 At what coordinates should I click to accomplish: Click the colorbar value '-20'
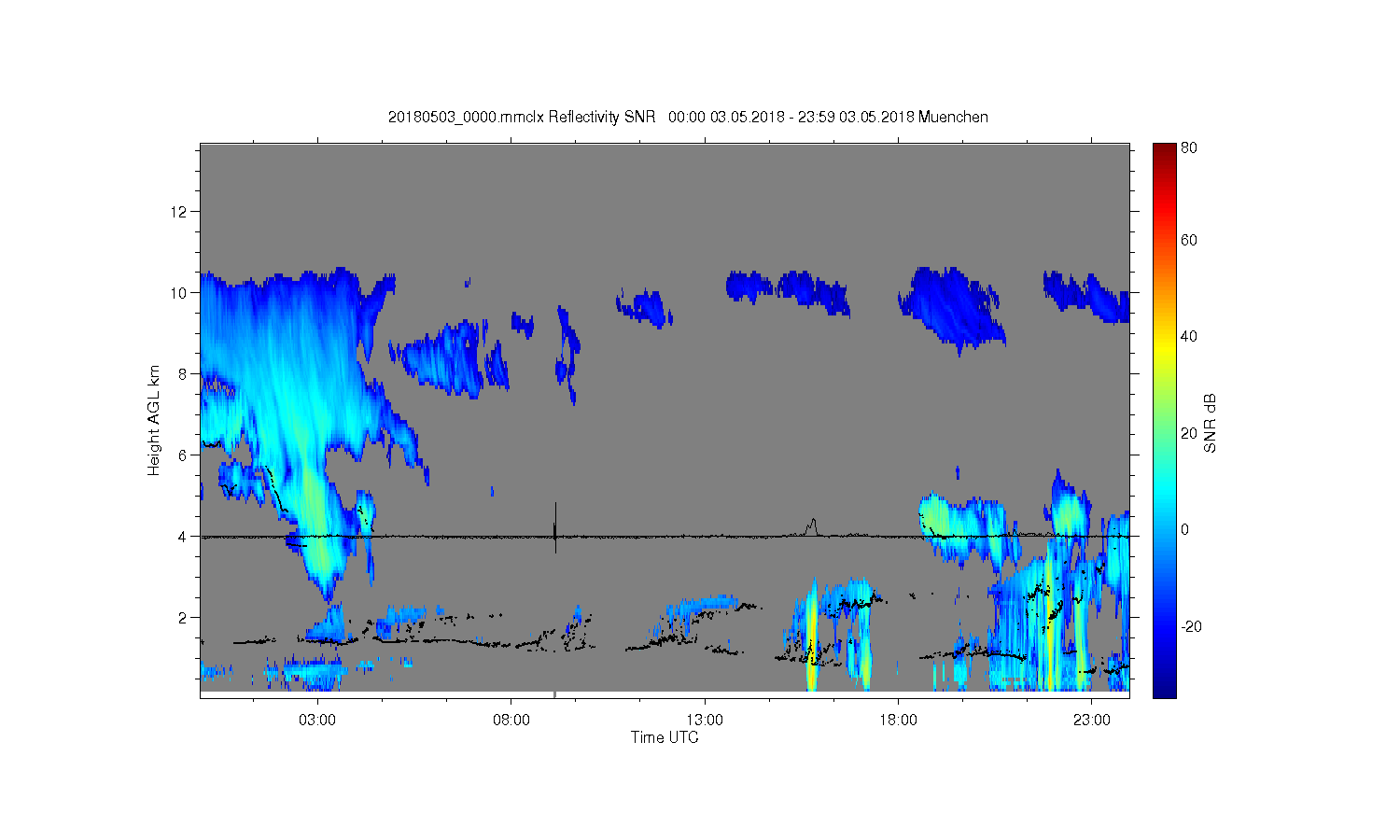[1190, 626]
